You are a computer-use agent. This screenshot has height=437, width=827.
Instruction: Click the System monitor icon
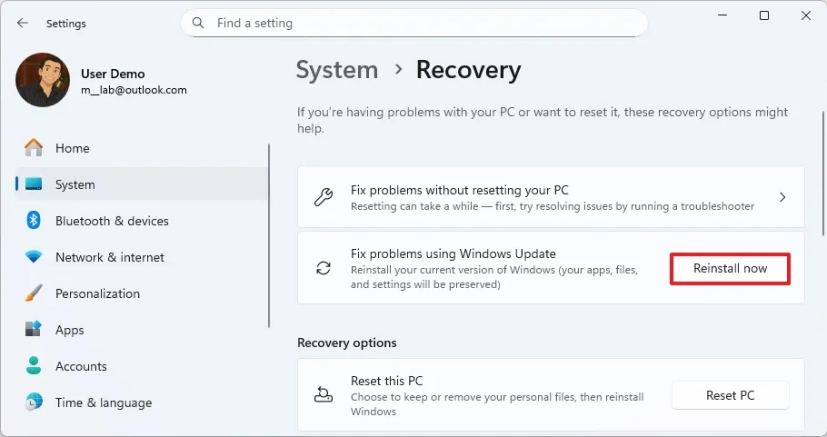tap(34, 184)
